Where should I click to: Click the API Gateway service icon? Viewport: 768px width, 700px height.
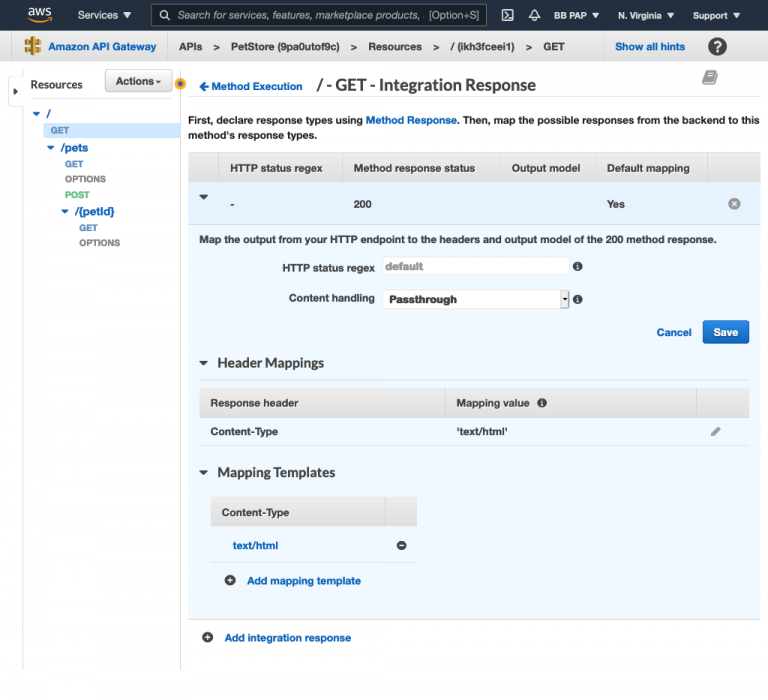tap(33, 47)
